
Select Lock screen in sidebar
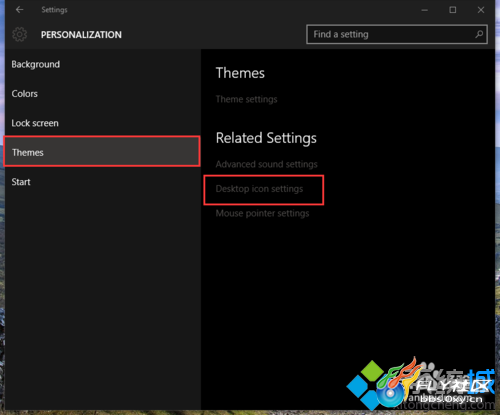click(x=35, y=123)
